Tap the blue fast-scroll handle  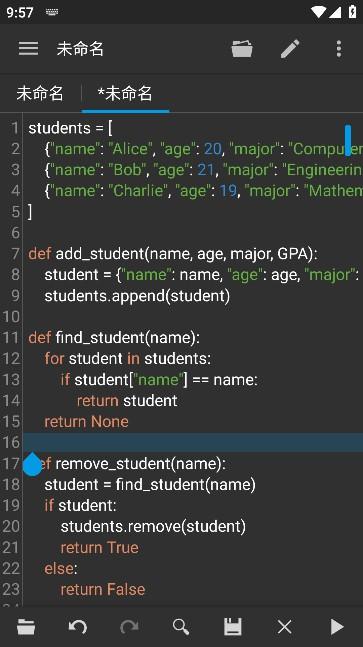(348, 140)
